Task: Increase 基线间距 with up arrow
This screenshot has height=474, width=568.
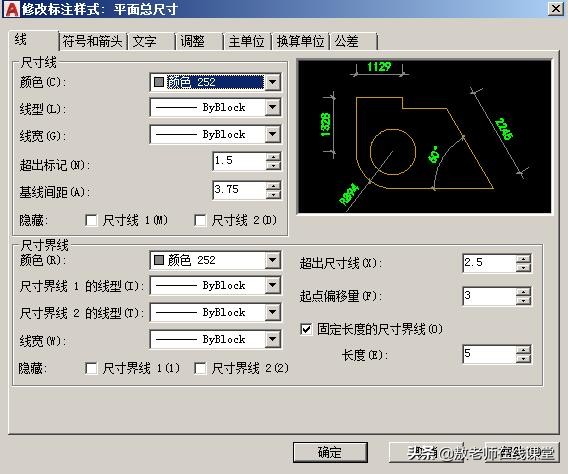Action: pos(273,186)
